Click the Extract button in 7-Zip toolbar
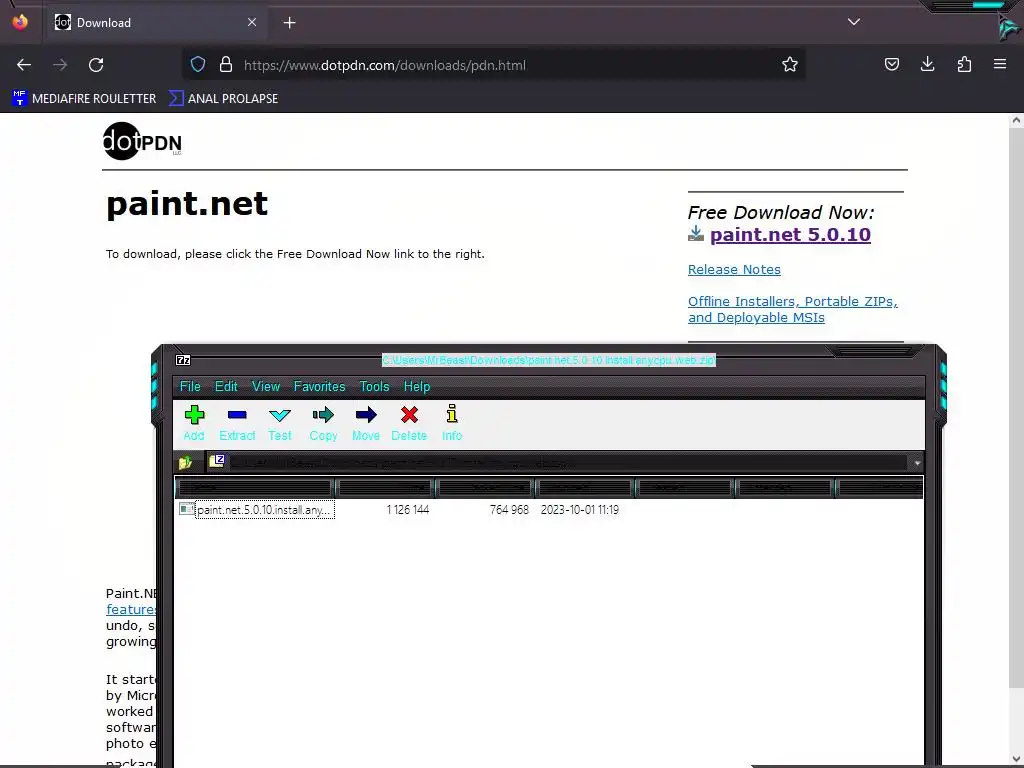1024x768 pixels. (237, 423)
